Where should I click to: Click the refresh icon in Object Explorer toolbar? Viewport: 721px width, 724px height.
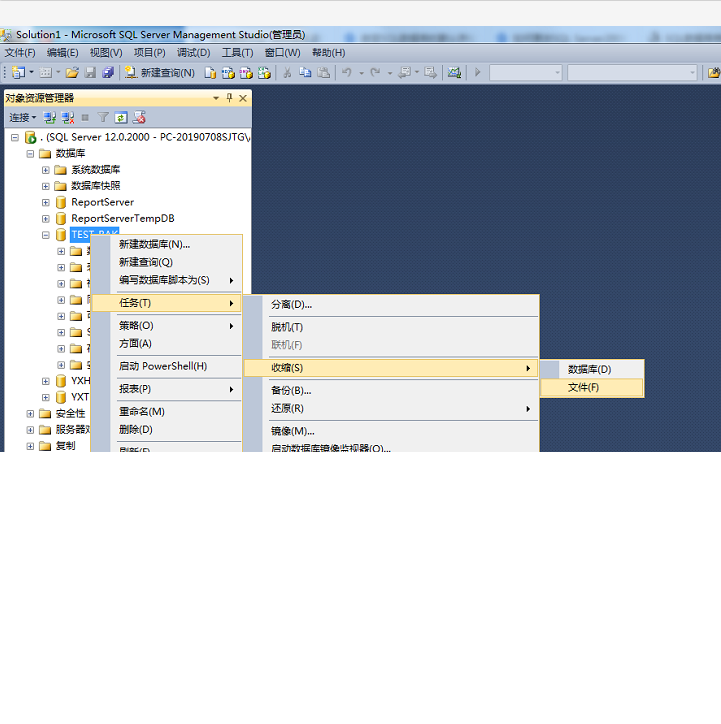(x=121, y=117)
